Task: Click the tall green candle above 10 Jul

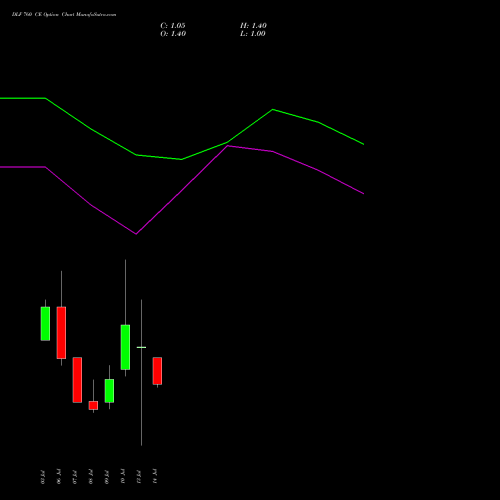Action: pyautogui.click(x=125, y=347)
